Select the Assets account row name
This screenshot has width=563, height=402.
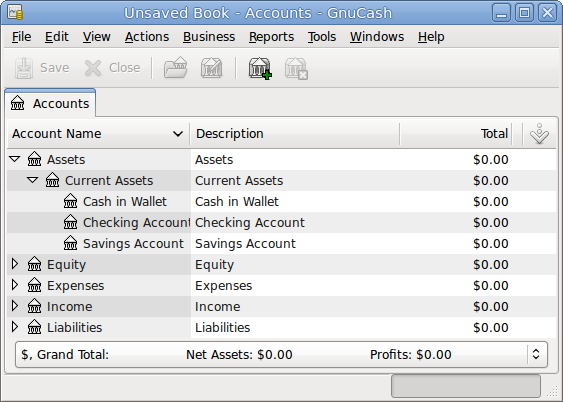pos(66,159)
